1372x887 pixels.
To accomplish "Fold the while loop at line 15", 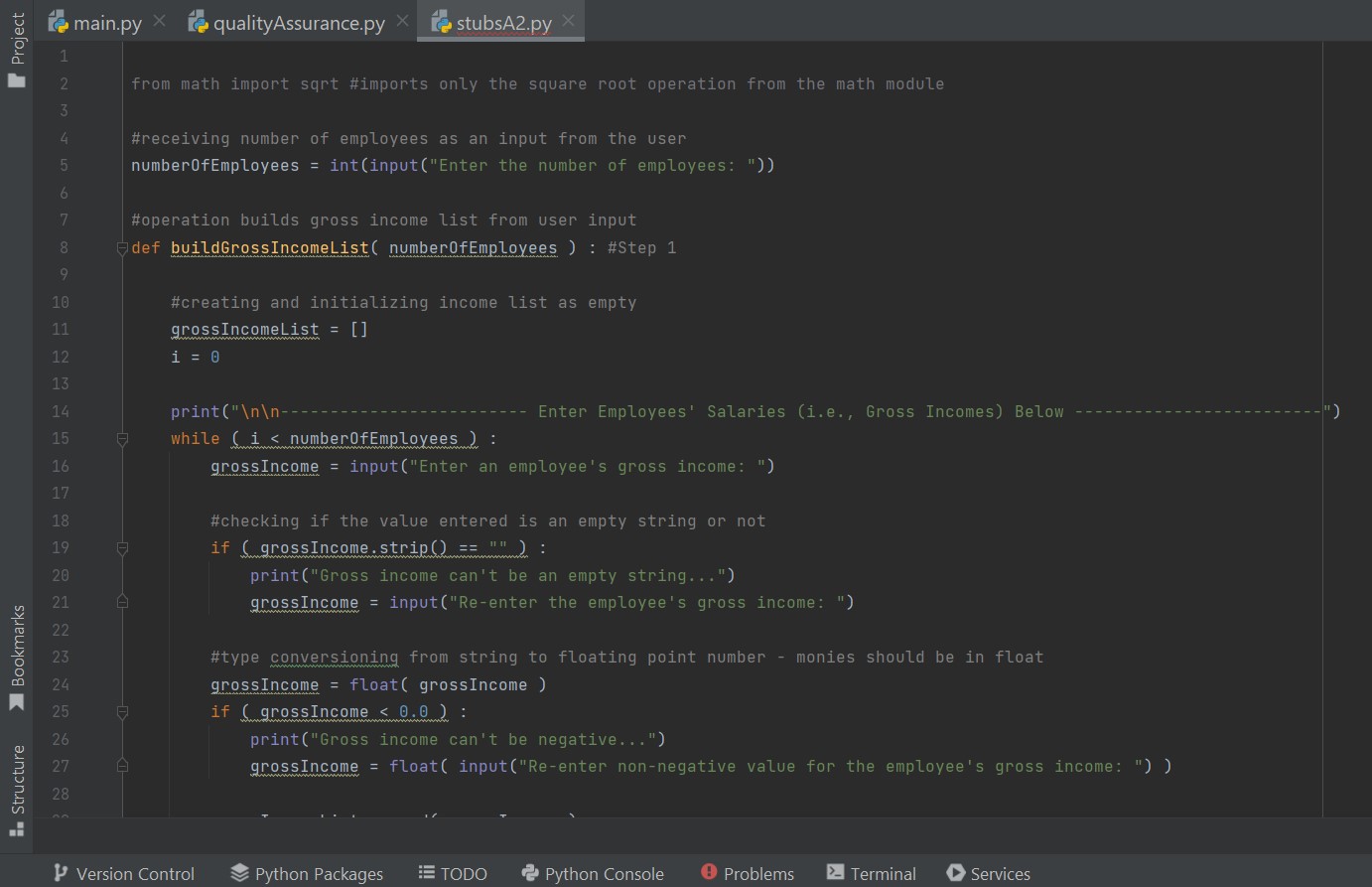I will pos(122,438).
